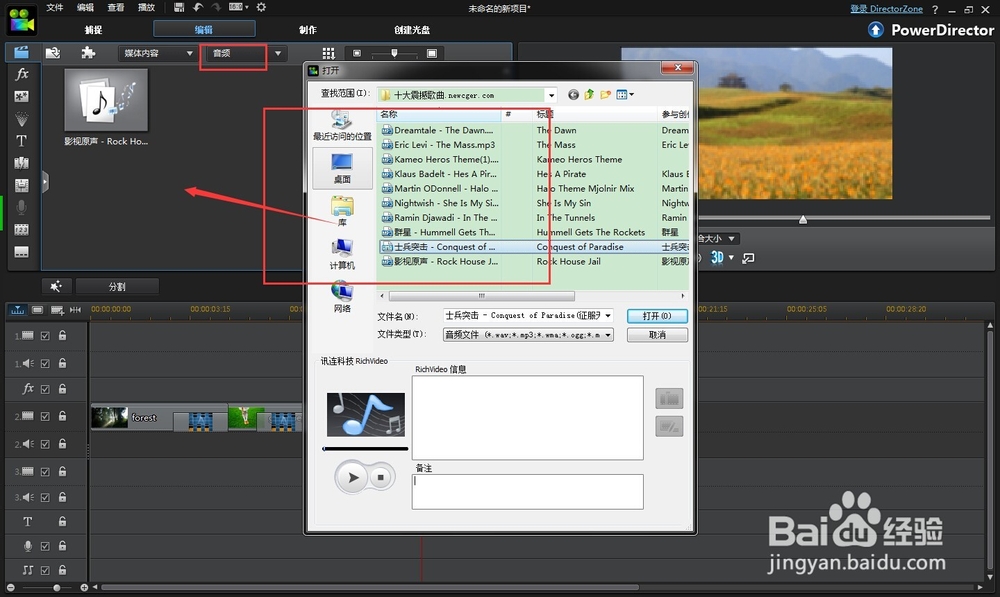The height and width of the screenshot is (597, 1000).
Task: Click the settings gear in title bar
Action: coord(261,7)
